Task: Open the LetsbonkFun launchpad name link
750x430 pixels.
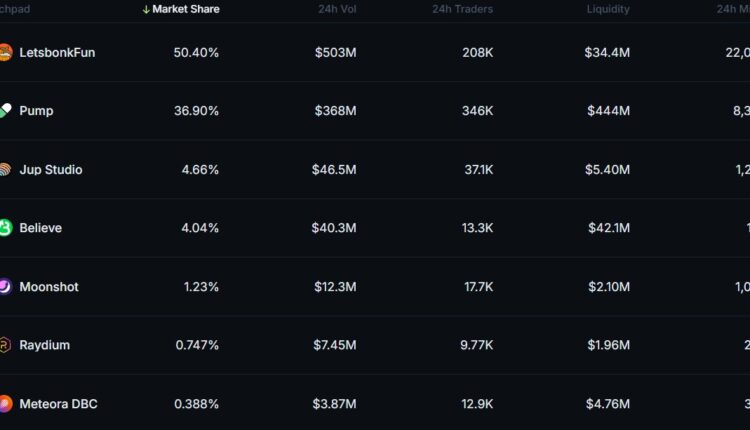Action: (57, 52)
